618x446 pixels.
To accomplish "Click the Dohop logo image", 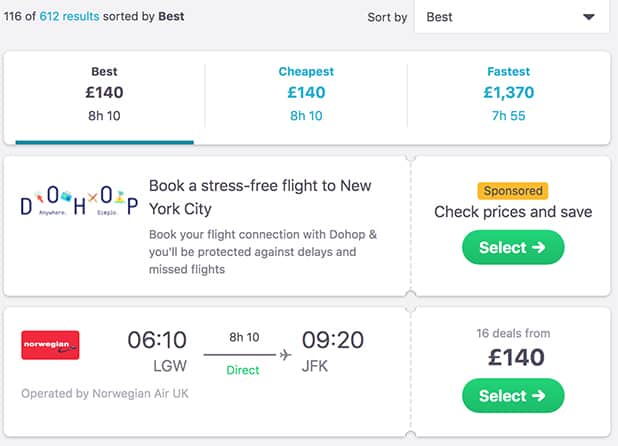I will pos(76,205).
